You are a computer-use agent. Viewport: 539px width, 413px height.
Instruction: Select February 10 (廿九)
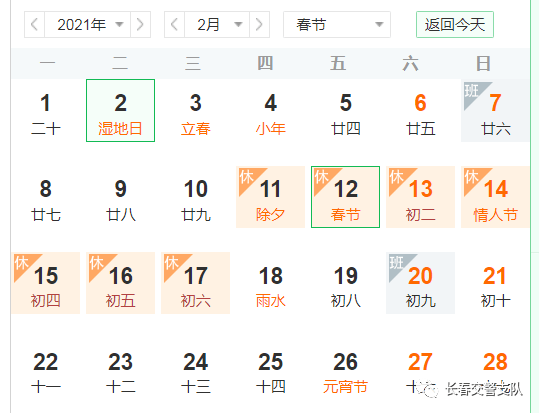(x=196, y=197)
